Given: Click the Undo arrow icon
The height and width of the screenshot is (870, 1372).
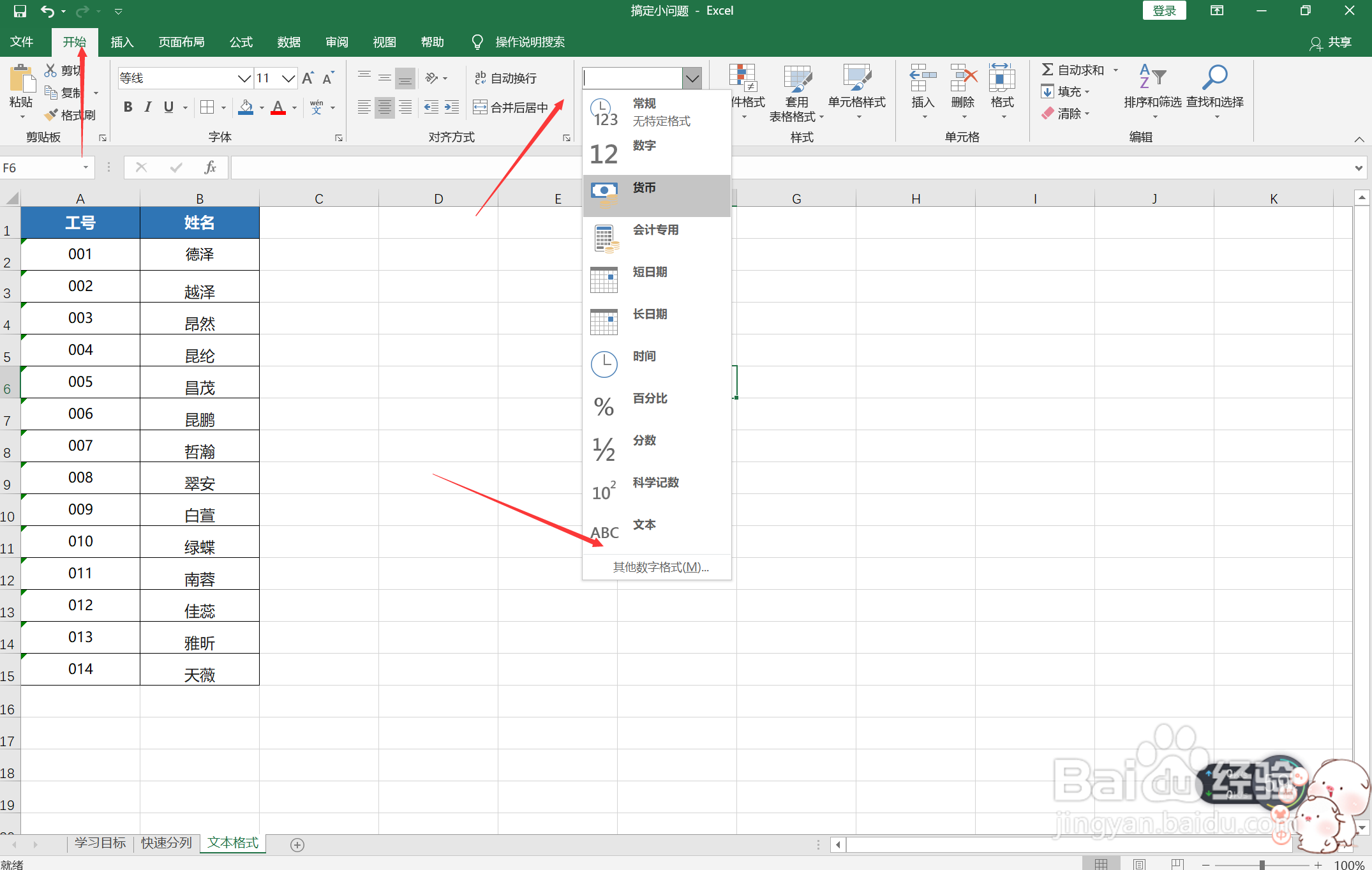Looking at the screenshot, I should 47,11.
